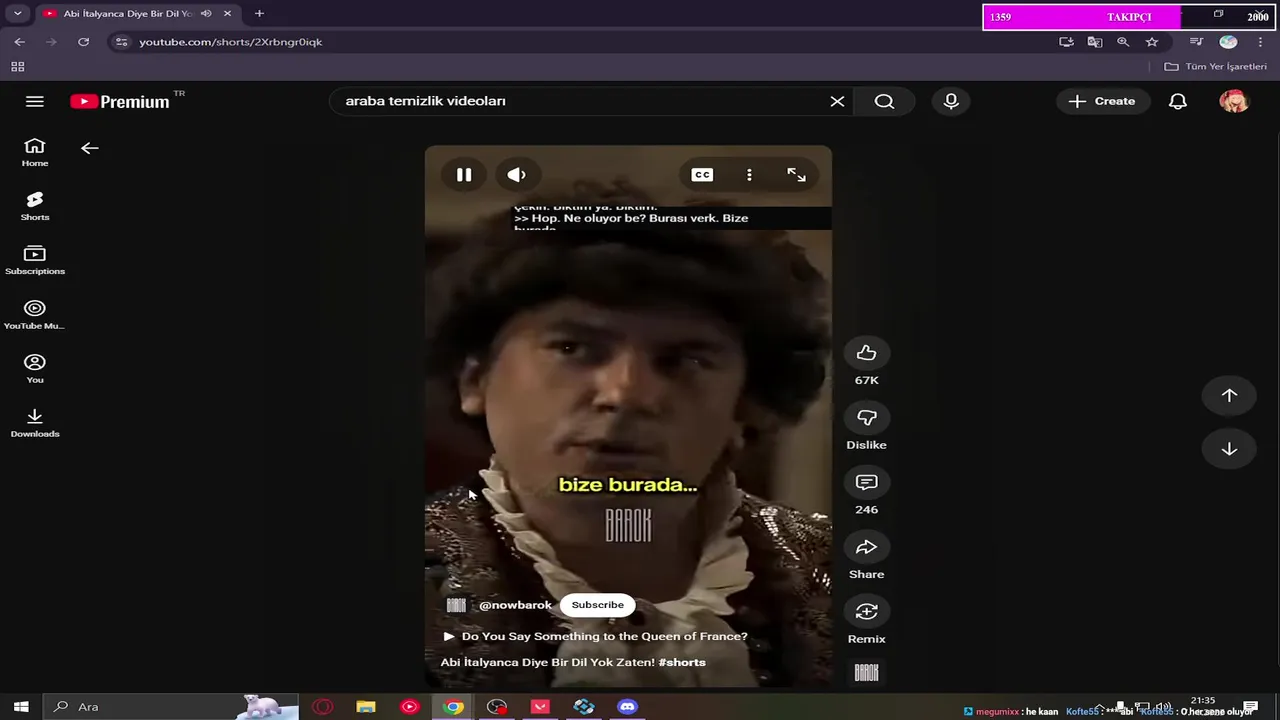Open File Explorer from the taskbar
The height and width of the screenshot is (720, 1280).
[366, 707]
